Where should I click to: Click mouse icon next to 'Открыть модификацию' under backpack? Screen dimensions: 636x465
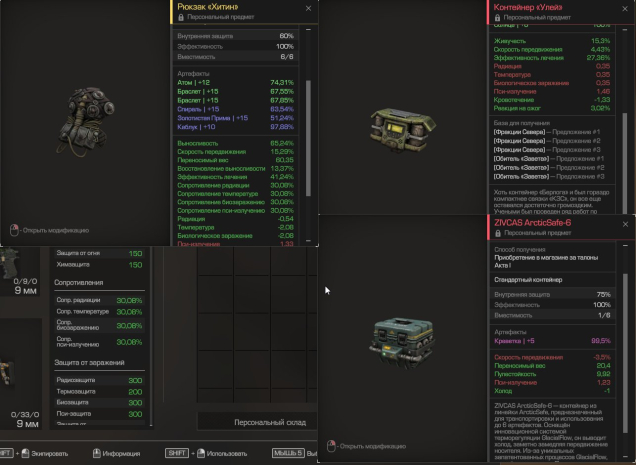click(x=14, y=230)
